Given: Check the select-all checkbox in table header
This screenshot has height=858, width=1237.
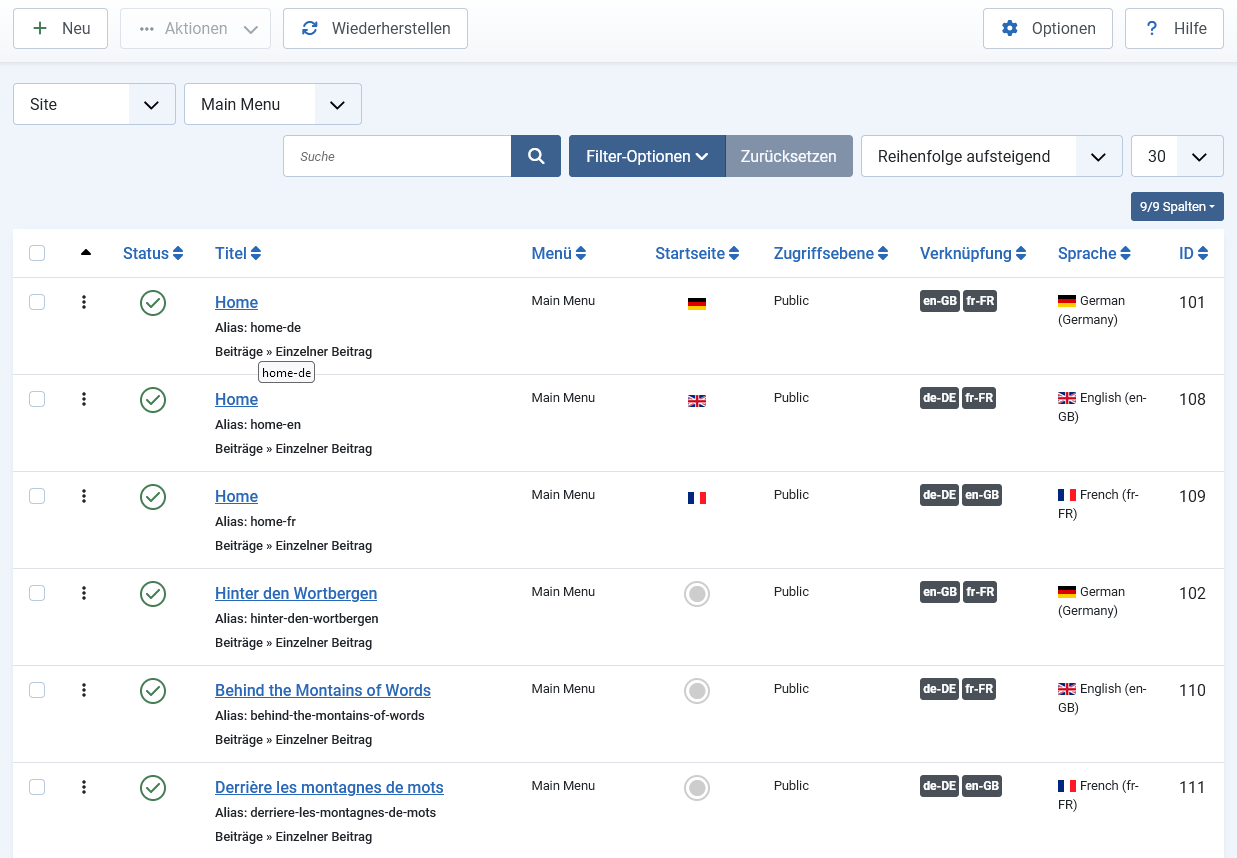Looking at the screenshot, I should click(x=37, y=253).
